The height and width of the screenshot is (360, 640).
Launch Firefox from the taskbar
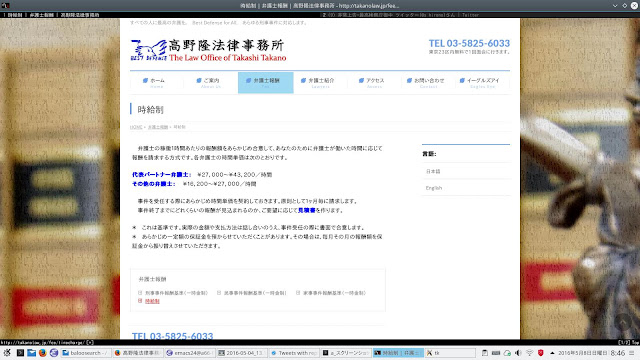point(42,353)
